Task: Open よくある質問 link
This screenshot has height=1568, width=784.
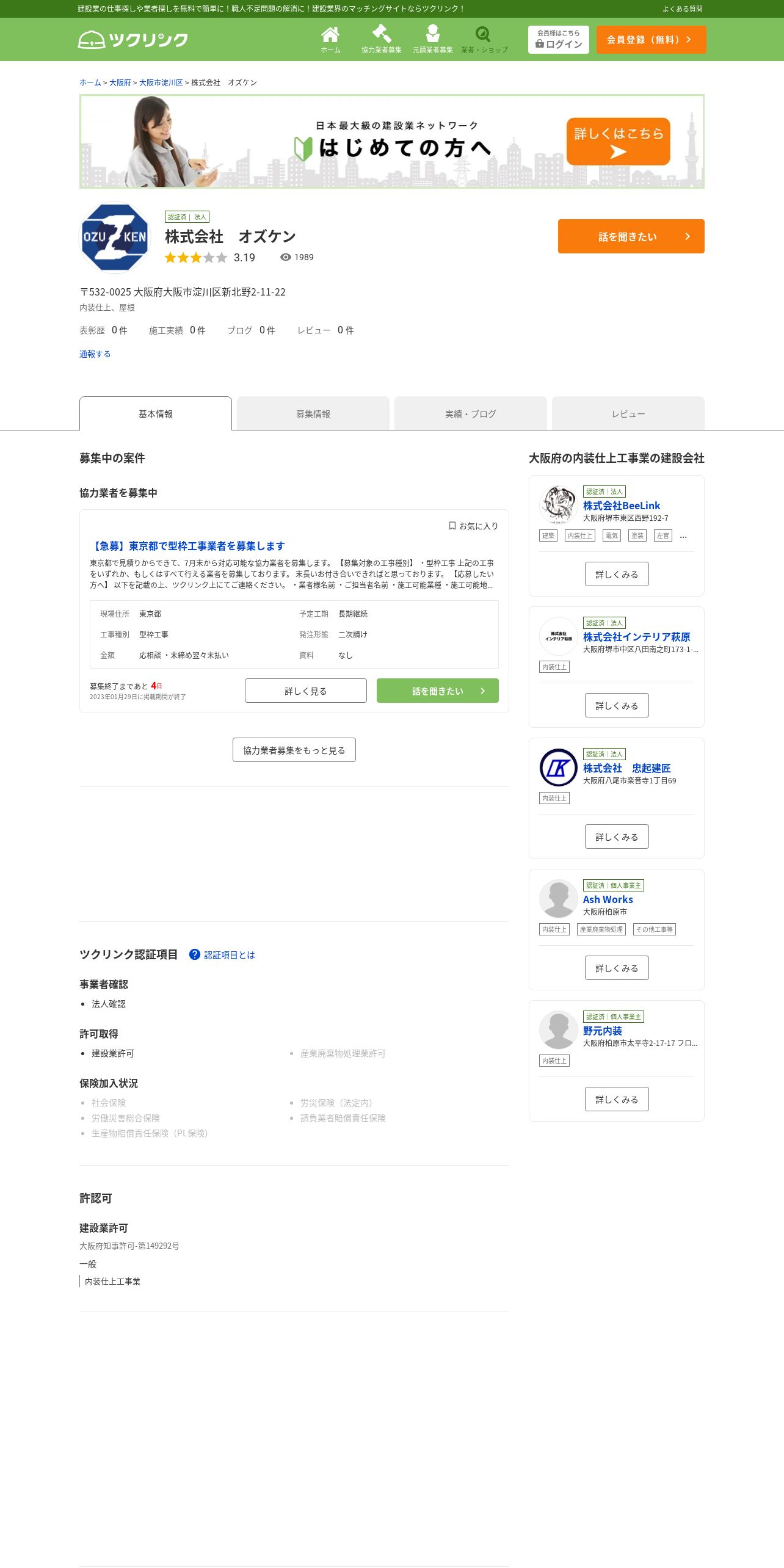Action: [x=683, y=9]
